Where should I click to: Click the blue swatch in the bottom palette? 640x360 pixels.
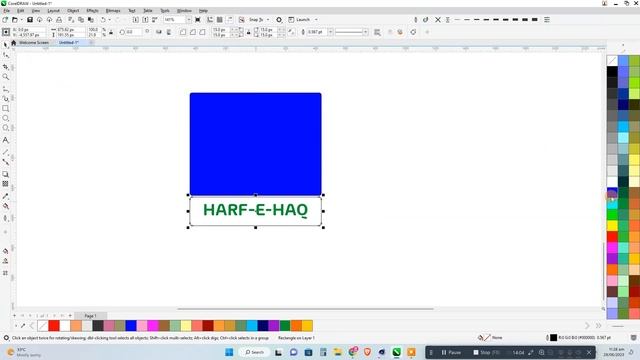click(131, 325)
